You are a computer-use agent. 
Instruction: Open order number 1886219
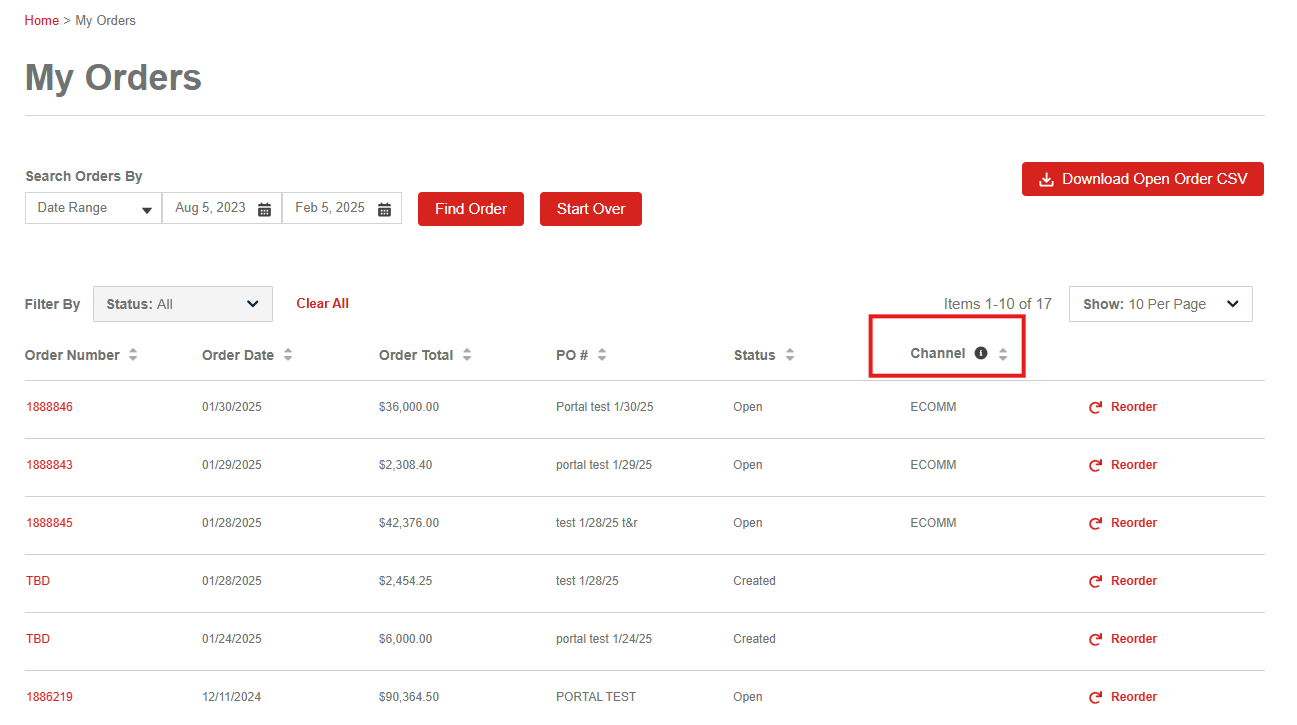click(x=50, y=697)
